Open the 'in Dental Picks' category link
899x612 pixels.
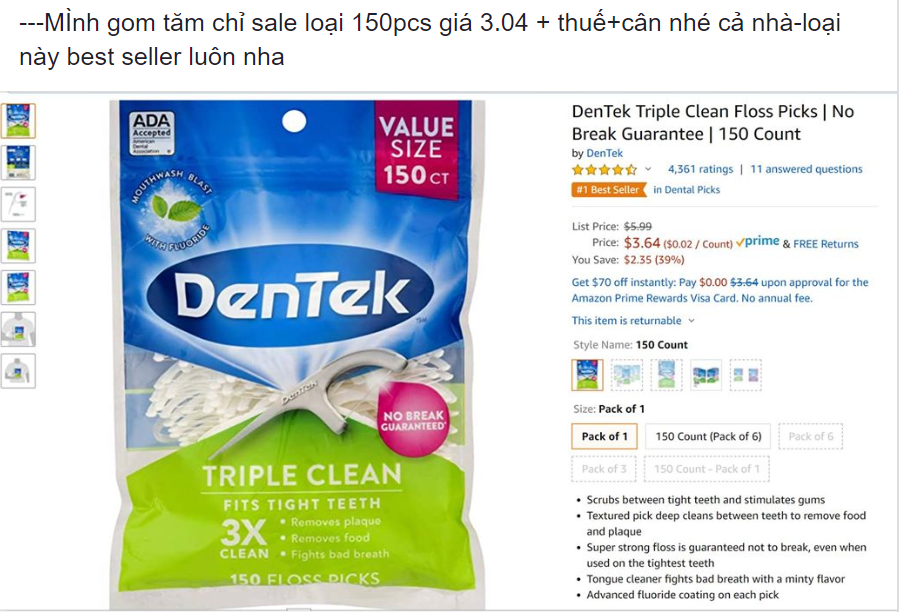click(x=686, y=190)
